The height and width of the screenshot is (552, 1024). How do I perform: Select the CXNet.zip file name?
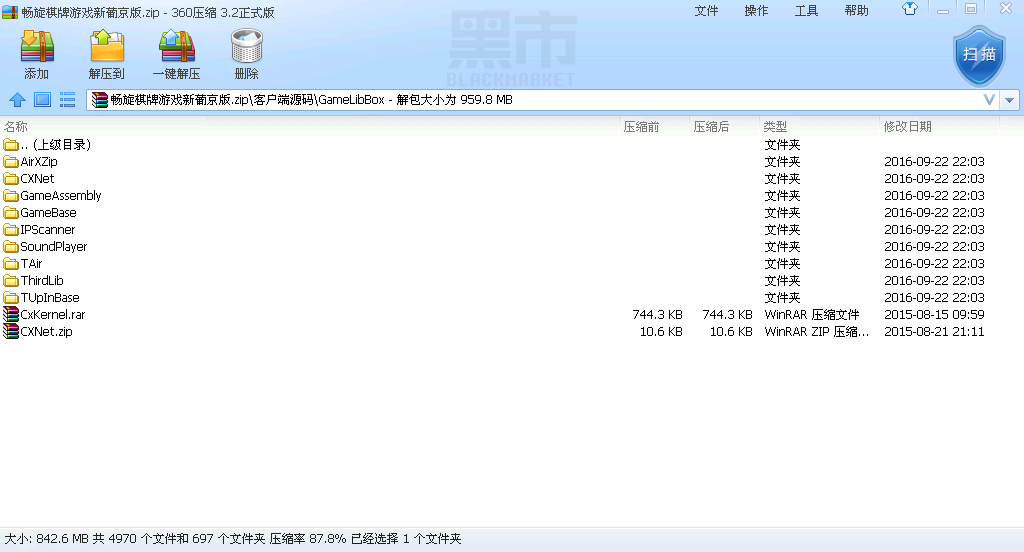[x=46, y=331]
